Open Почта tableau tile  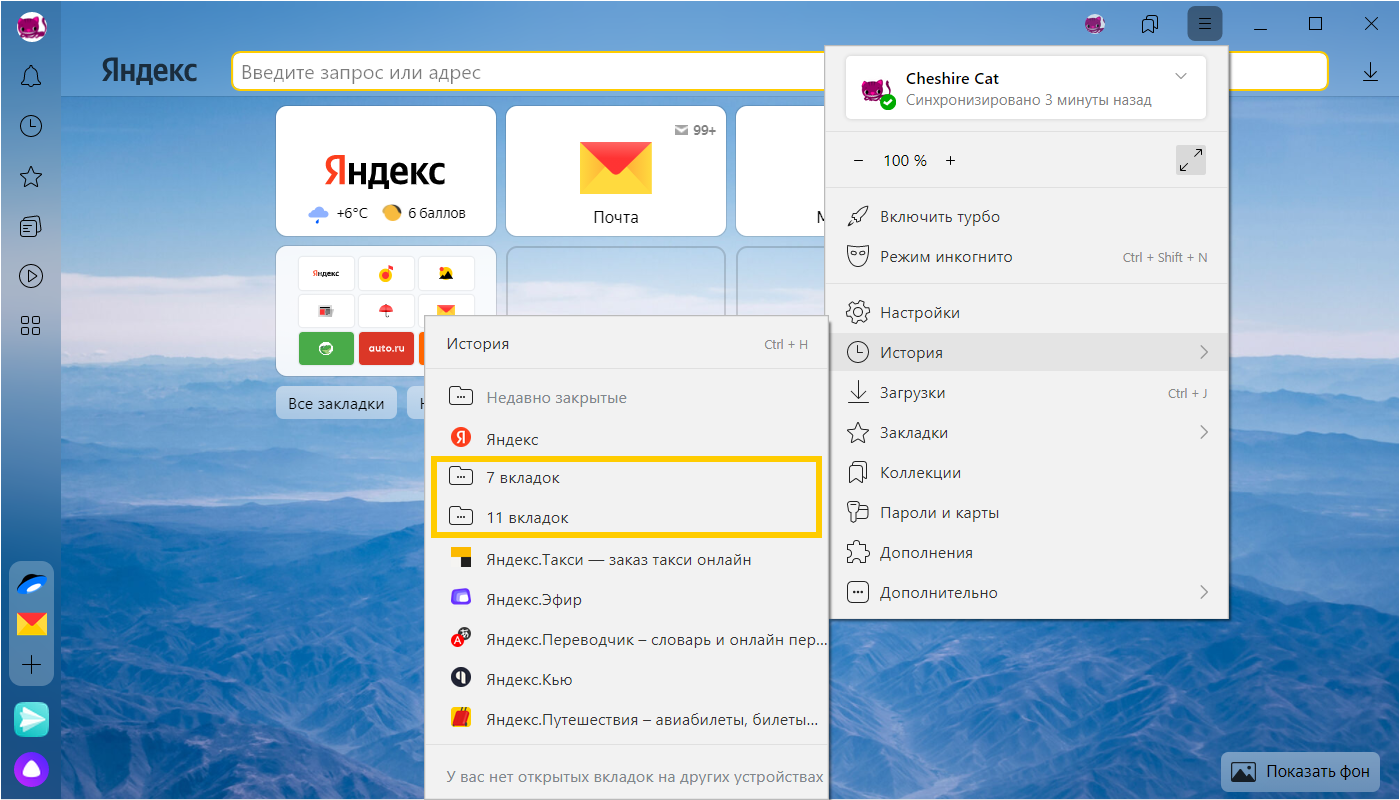click(616, 171)
